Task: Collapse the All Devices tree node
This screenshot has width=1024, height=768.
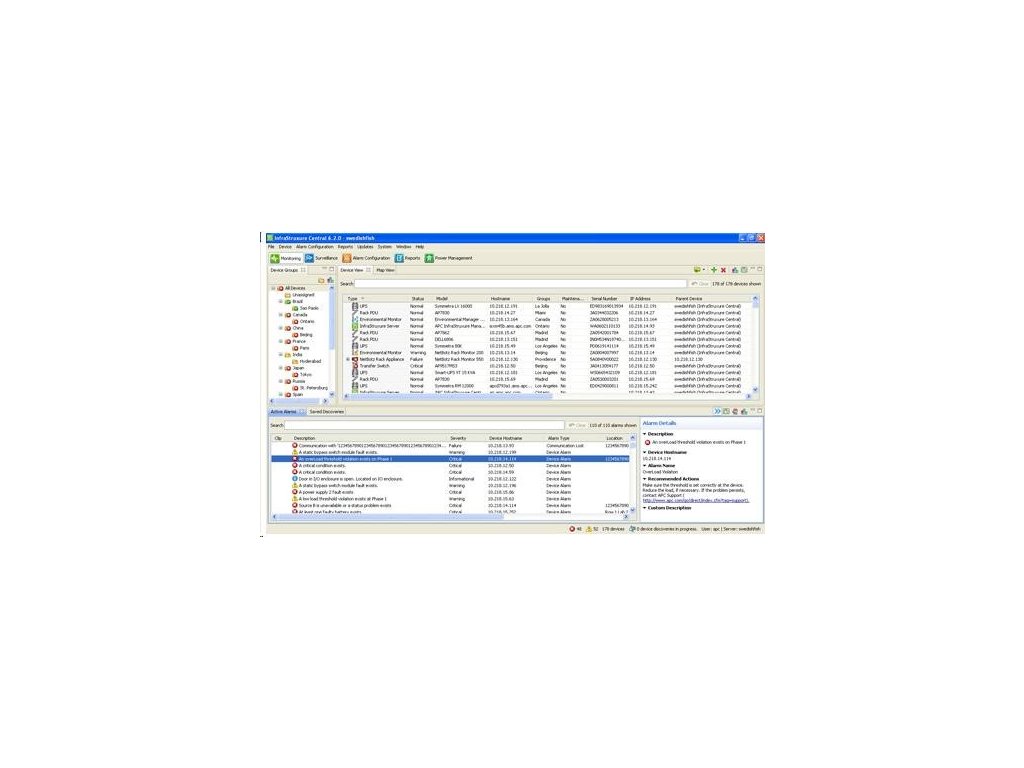Action: (274, 288)
